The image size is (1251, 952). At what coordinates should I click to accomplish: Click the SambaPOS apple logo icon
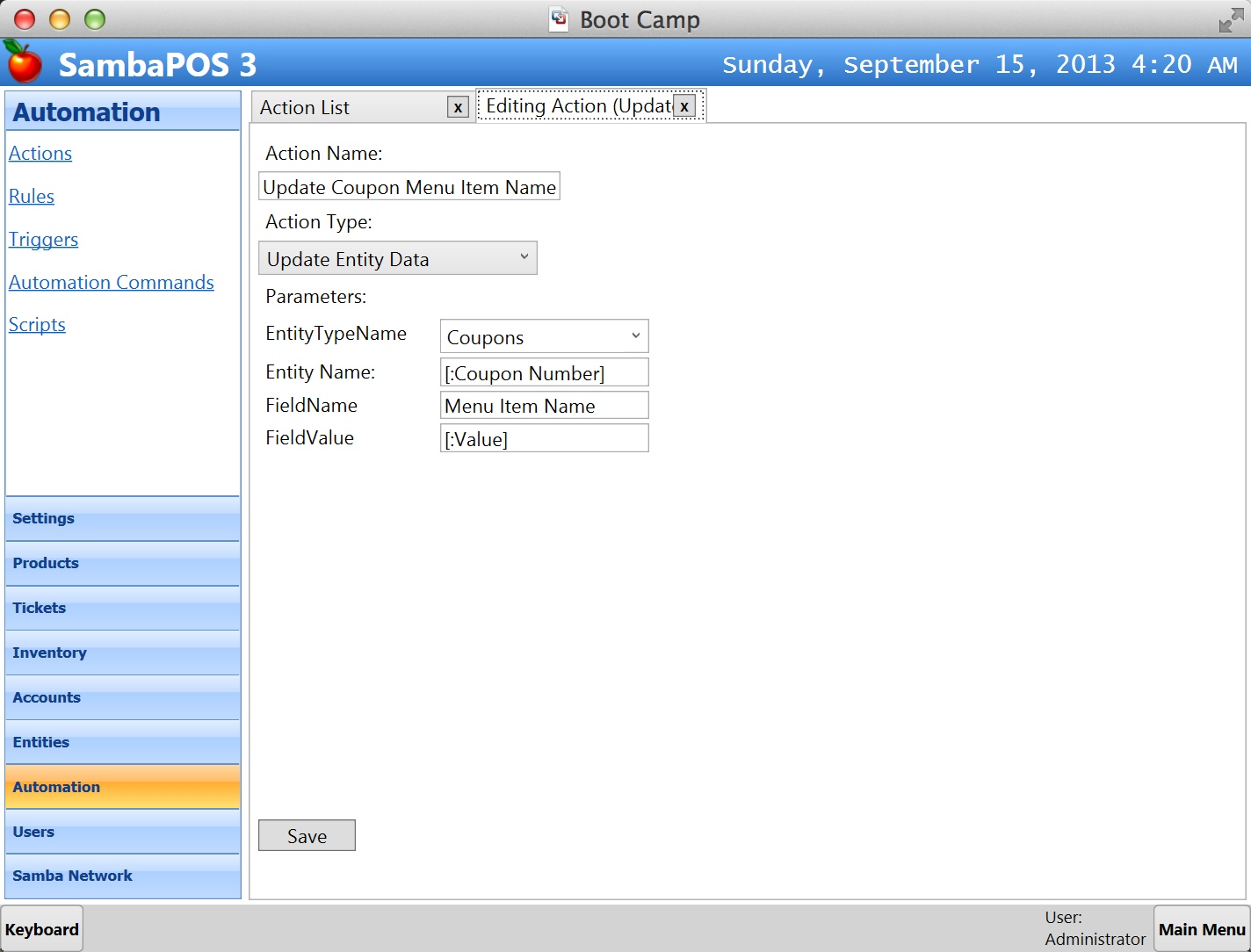pyautogui.click(x=24, y=62)
